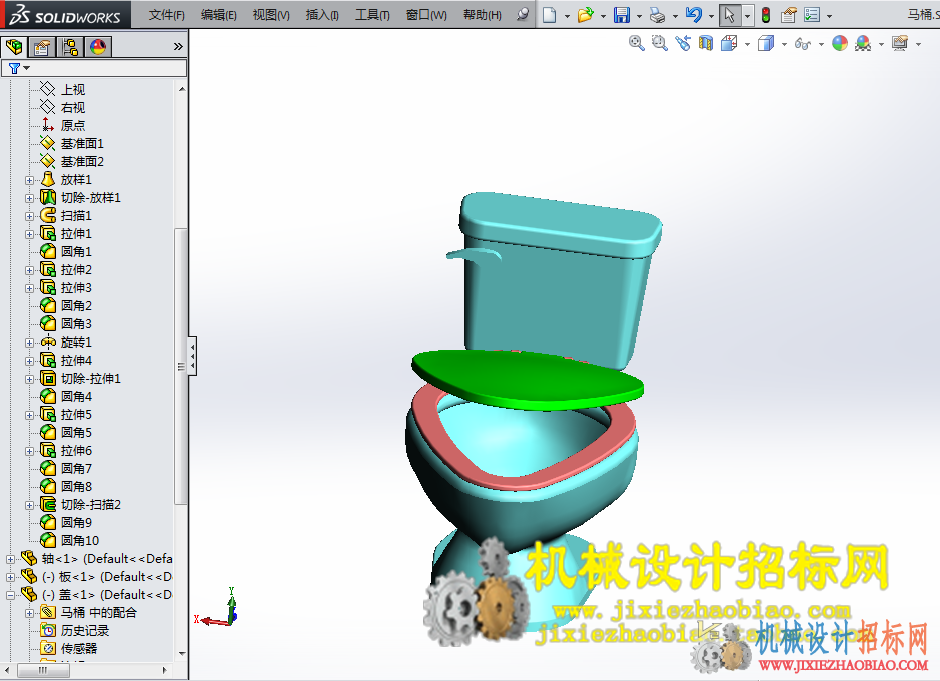This screenshot has height=681, width=940.
Task: Show the previous view
Action: pos(683,43)
